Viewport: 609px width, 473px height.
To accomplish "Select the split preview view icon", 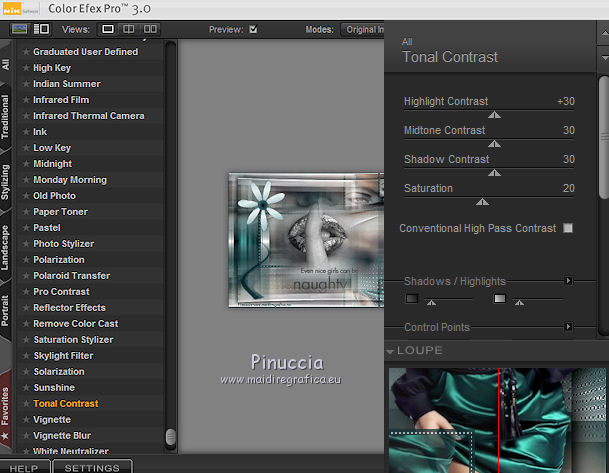I will point(129,29).
